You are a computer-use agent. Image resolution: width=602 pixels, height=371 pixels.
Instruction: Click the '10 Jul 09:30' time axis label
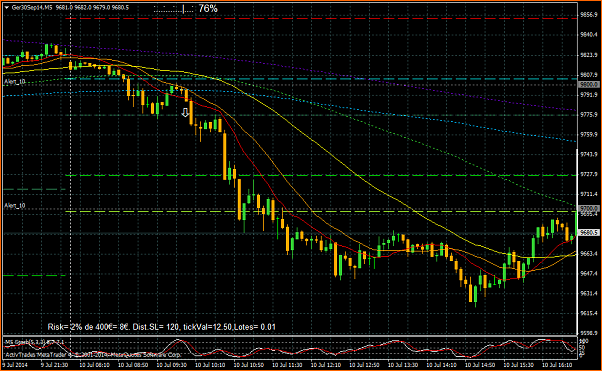(x=172, y=365)
